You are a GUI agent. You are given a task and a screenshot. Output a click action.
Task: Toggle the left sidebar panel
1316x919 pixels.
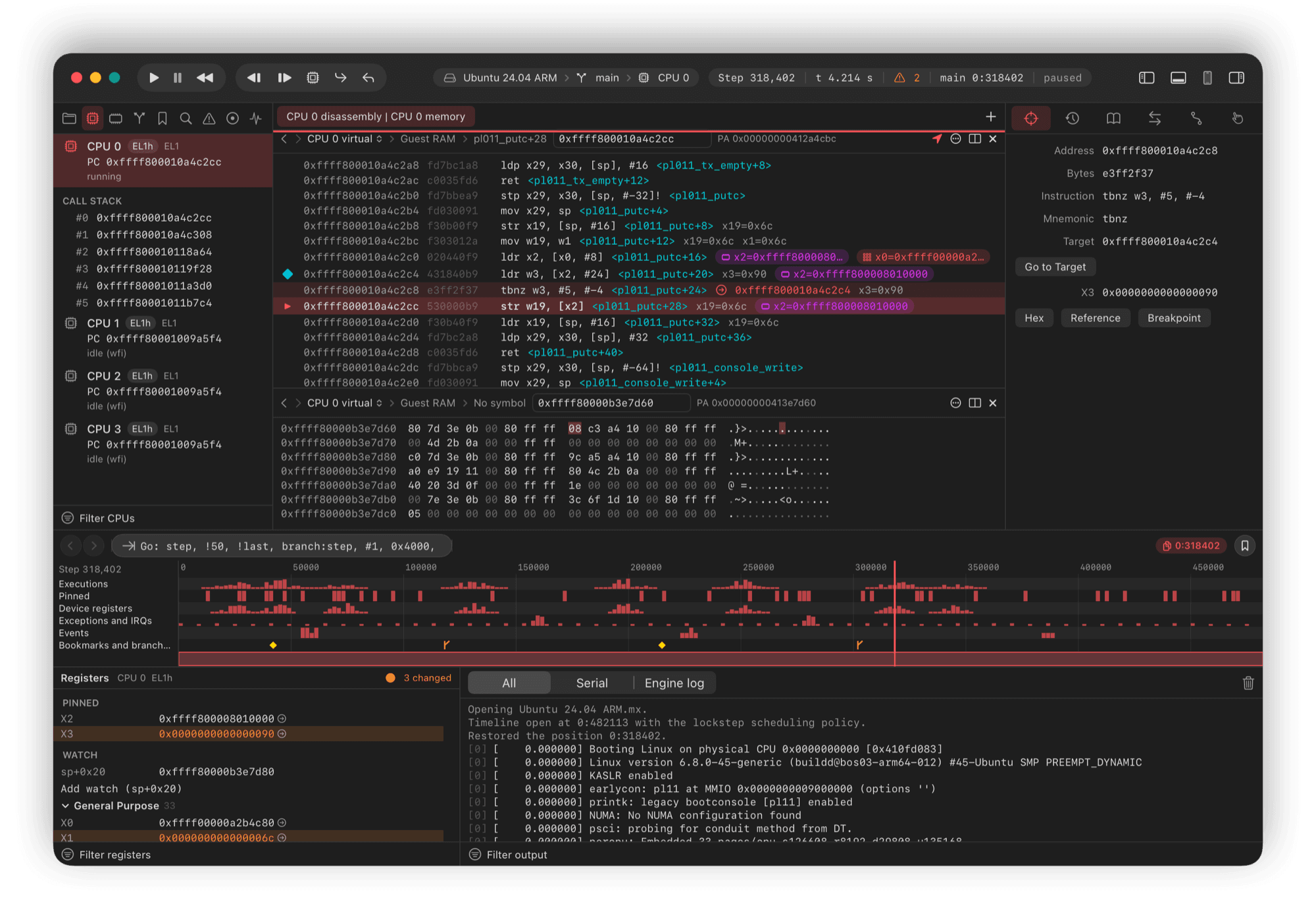pos(1147,78)
